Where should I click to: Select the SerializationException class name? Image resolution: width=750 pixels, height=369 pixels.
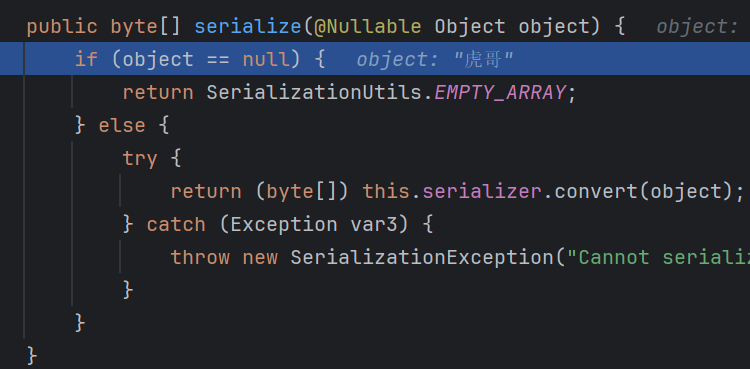click(x=421, y=257)
